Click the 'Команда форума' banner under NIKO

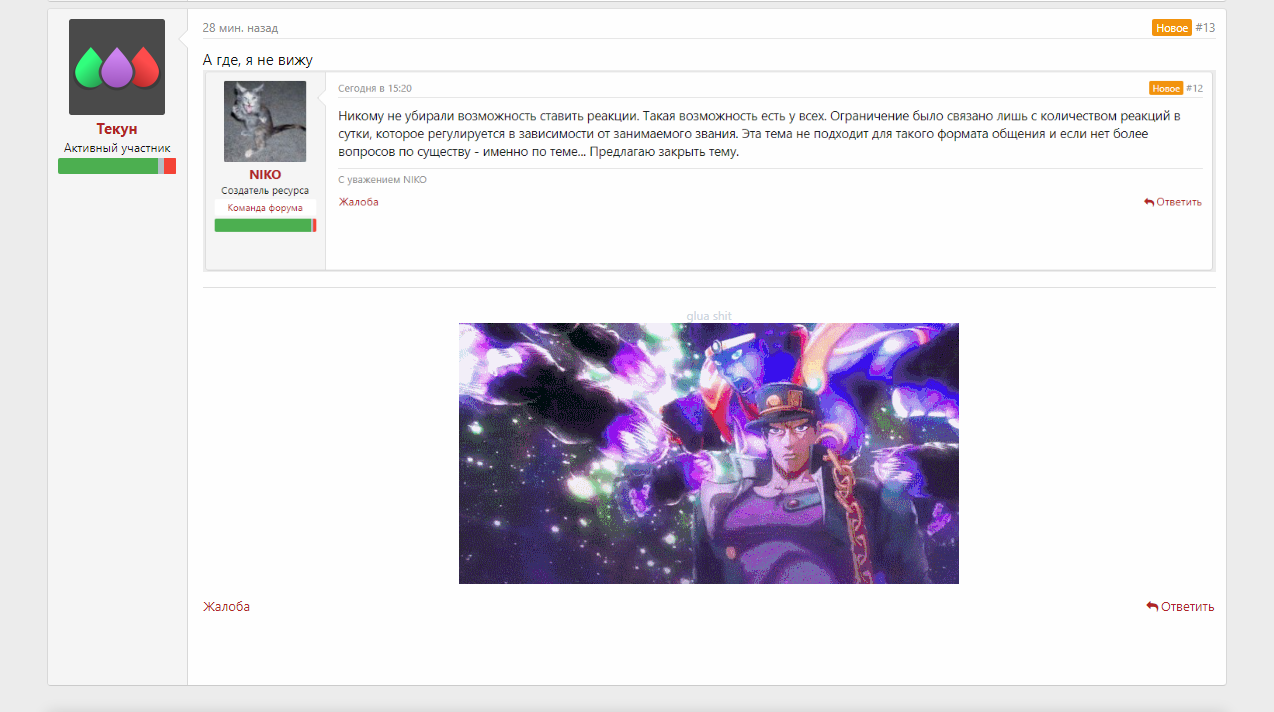coord(265,208)
